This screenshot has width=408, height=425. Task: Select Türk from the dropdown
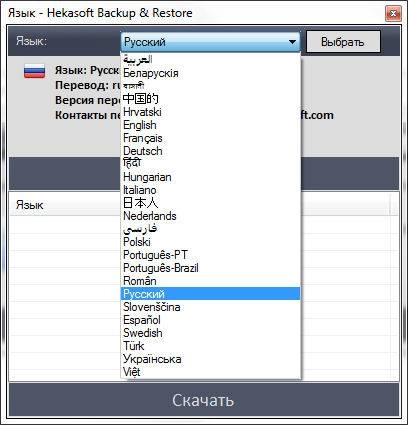pyautogui.click(x=211, y=346)
